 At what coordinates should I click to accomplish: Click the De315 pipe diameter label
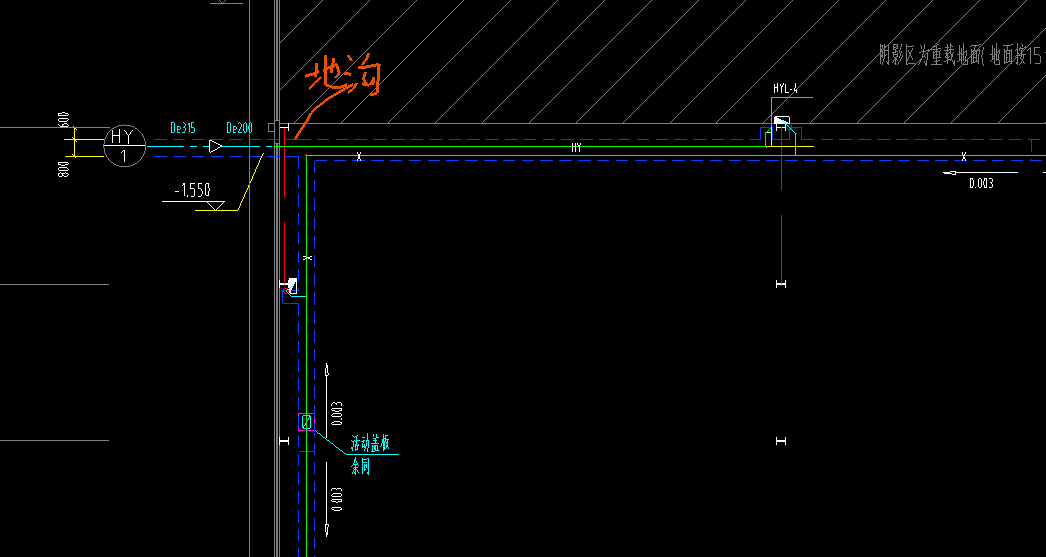pos(183,128)
